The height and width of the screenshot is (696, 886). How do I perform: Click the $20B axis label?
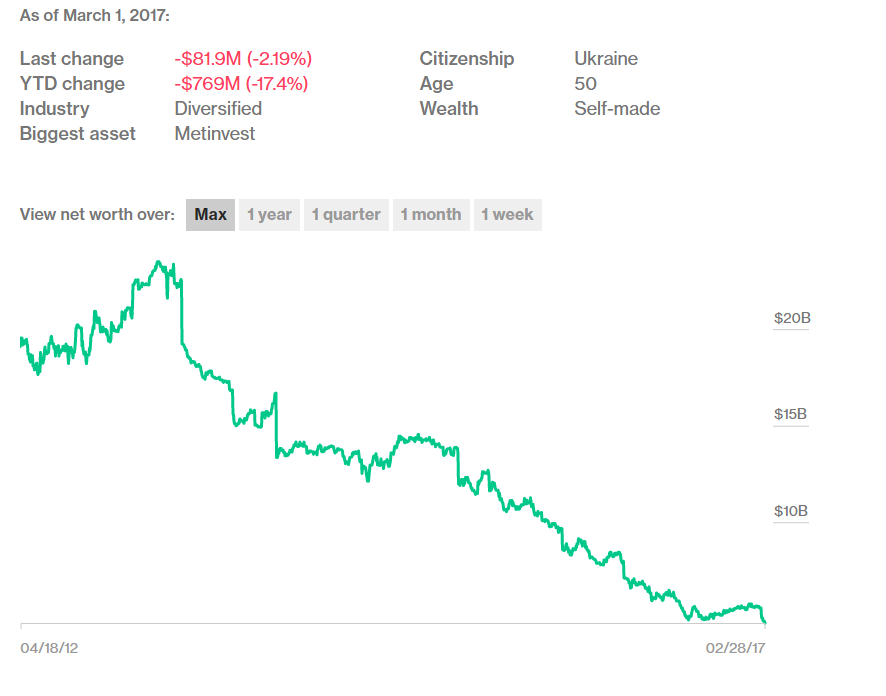pyautogui.click(x=791, y=319)
